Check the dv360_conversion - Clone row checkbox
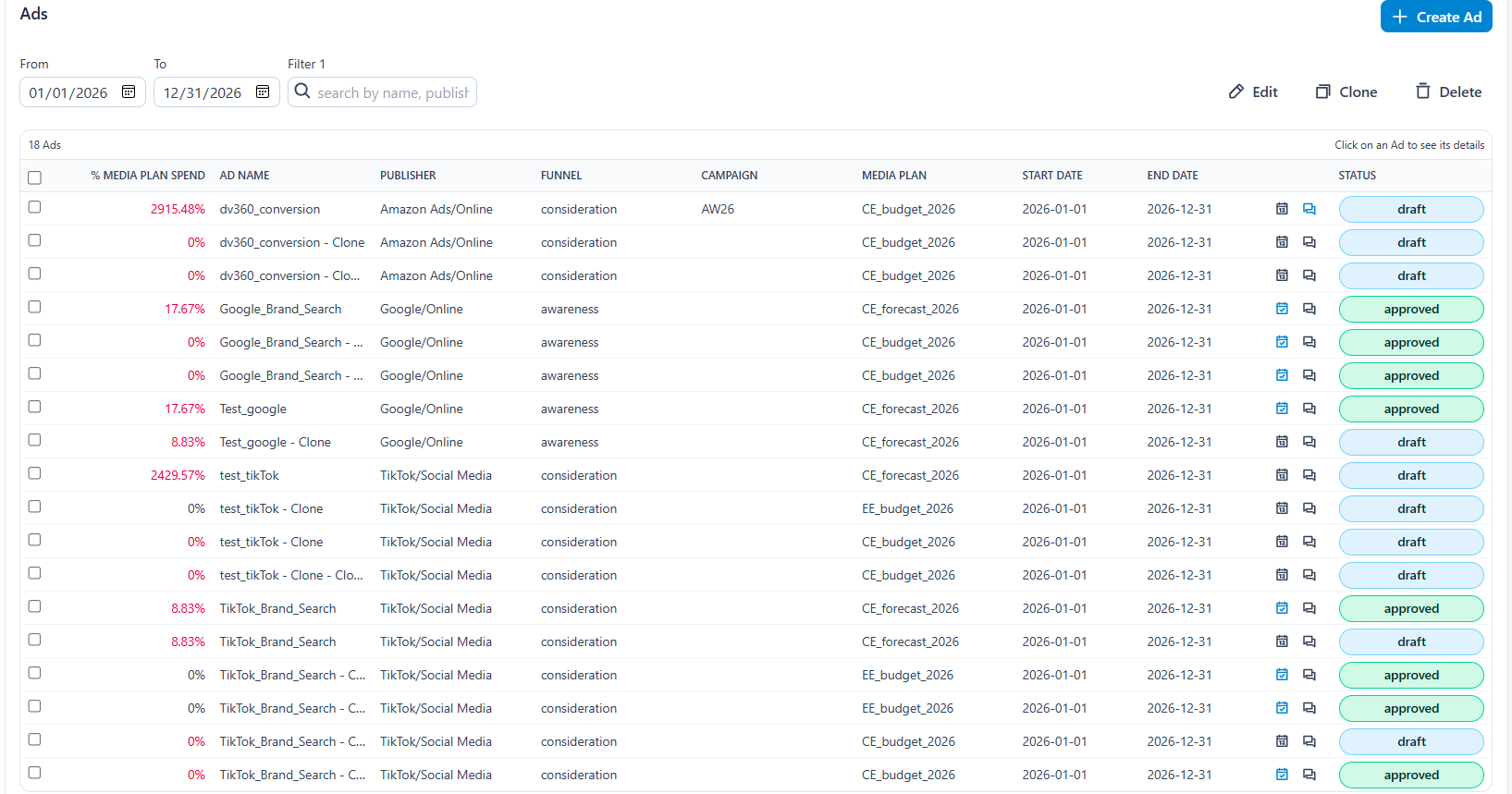Image resolution: width=1512 pixels, height=794 pixels. (34, 240)
